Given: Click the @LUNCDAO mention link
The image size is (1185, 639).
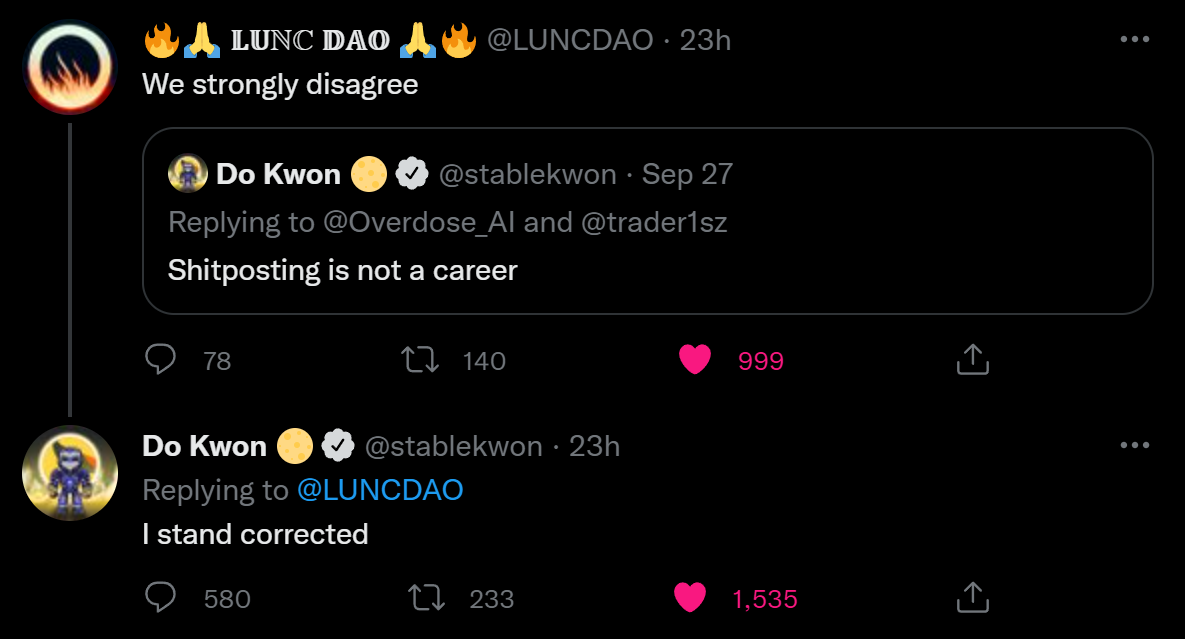Looking at the screenshot, I should [380, 490].
